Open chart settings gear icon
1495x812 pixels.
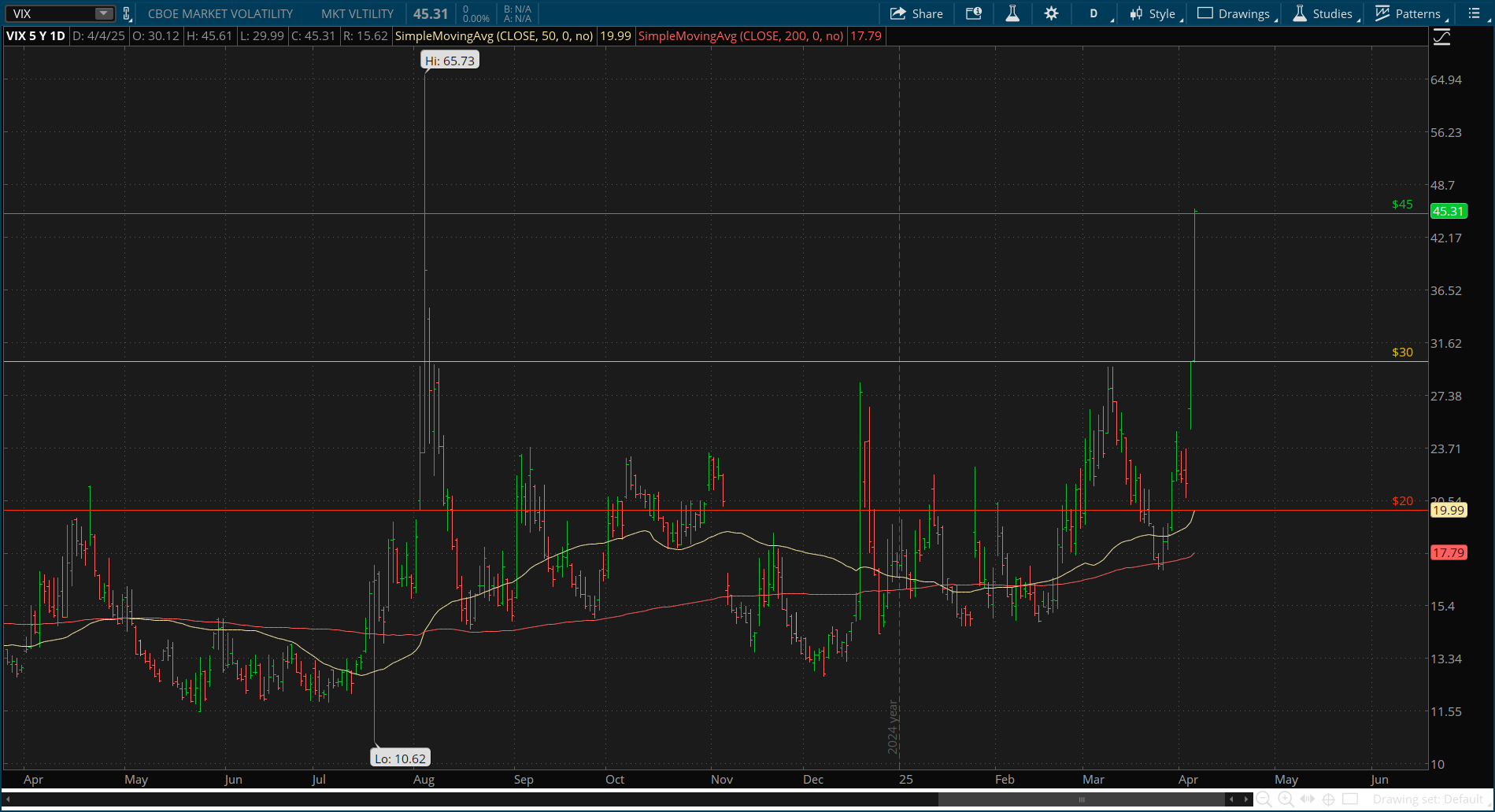[1052, 13]
